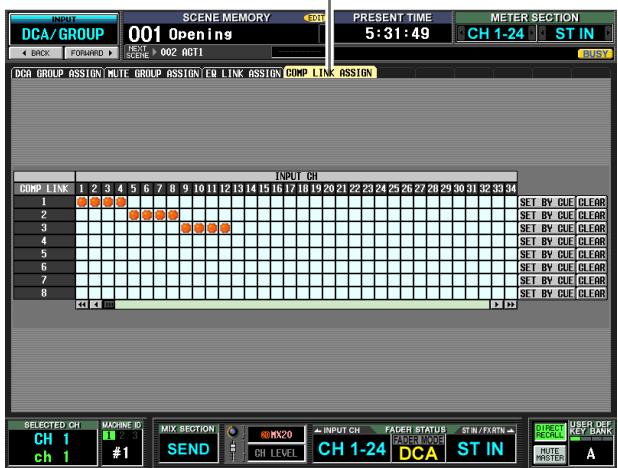The width and height of the screenshot is (618, 468).
Task: Click the horizontal scrollbar track under the grid
Action: click(302, 304)
